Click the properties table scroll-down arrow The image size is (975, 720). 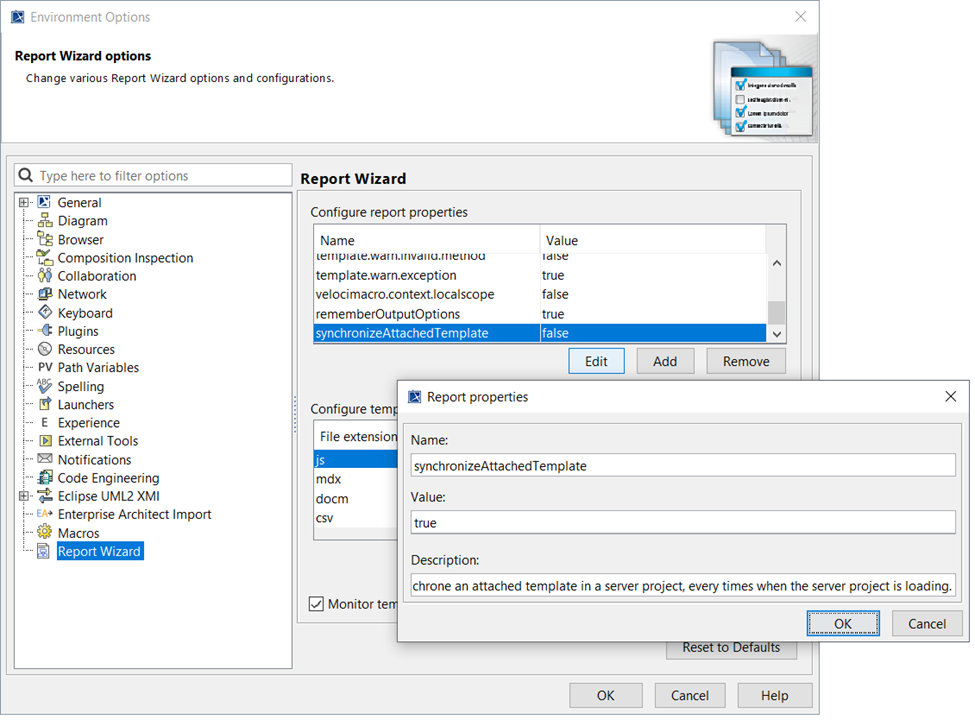(777, 334)
